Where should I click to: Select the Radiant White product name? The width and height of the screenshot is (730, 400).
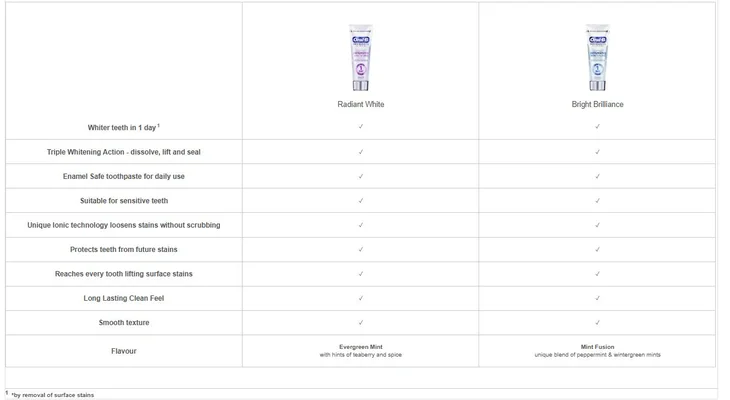click(x=360, y=104)
